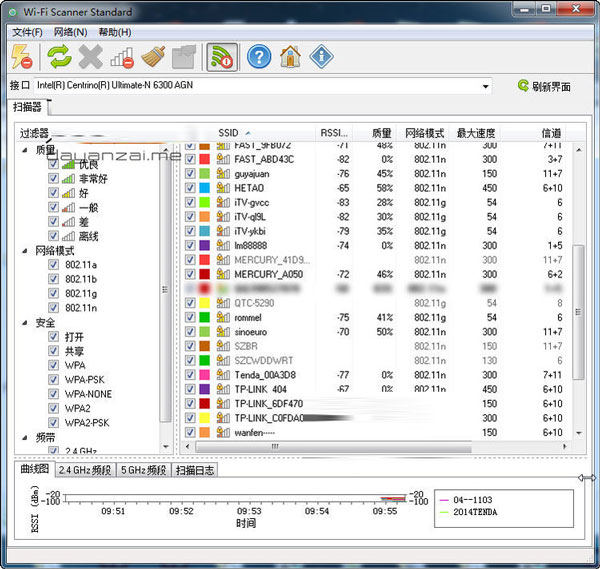Click the 刷新界面 refresh button
The width and height of the screenshot is (600, 569).
[x=544, y=87]
